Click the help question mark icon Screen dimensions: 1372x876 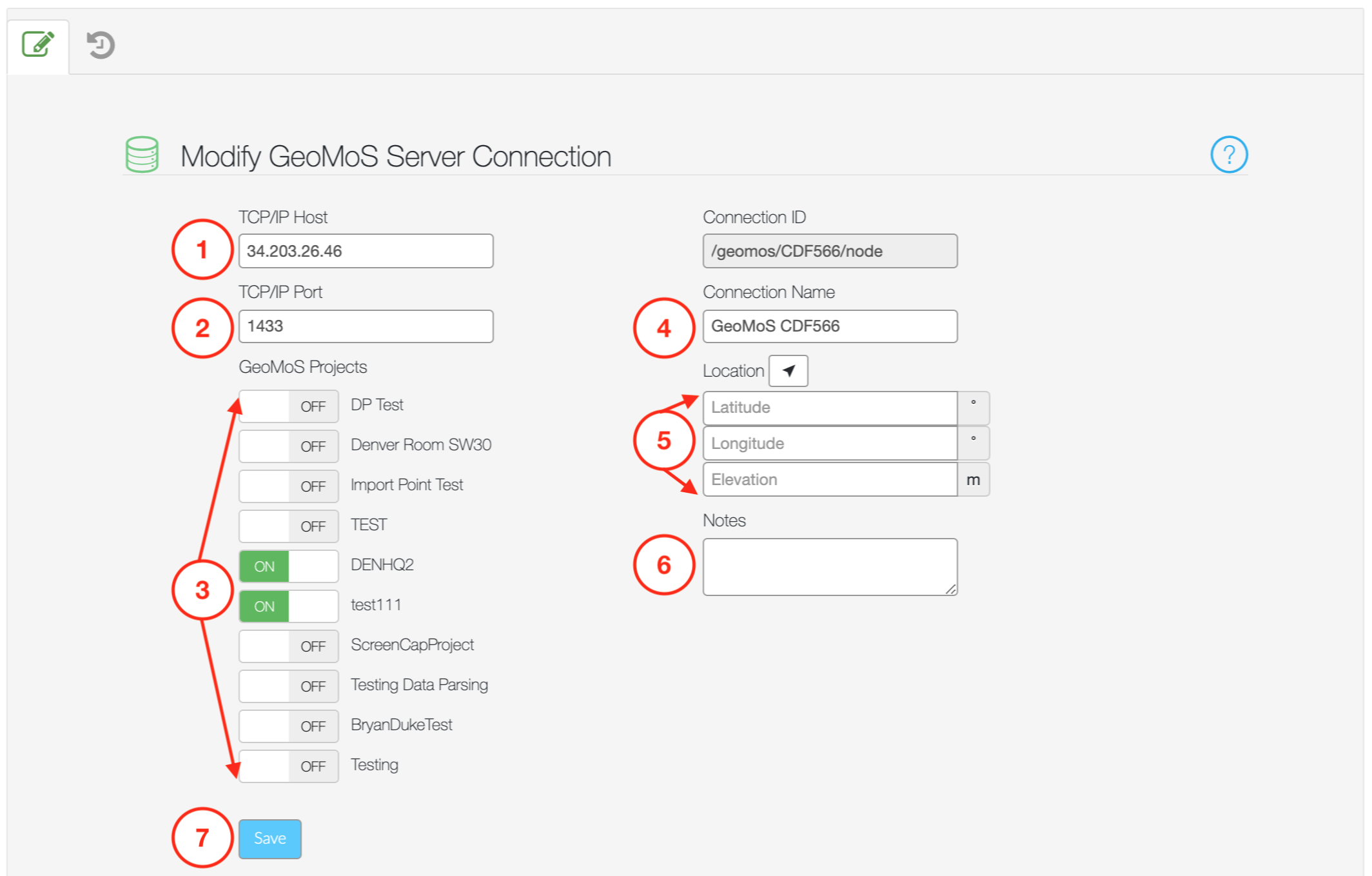(x=1229, y=155)
